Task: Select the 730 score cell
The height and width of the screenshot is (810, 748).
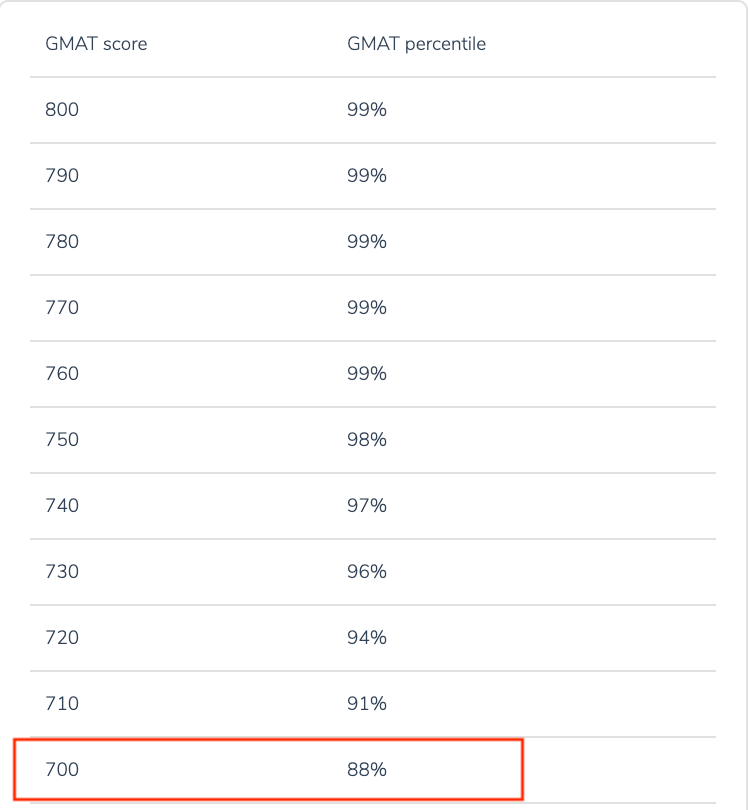Action: click(x=62, y=572)
